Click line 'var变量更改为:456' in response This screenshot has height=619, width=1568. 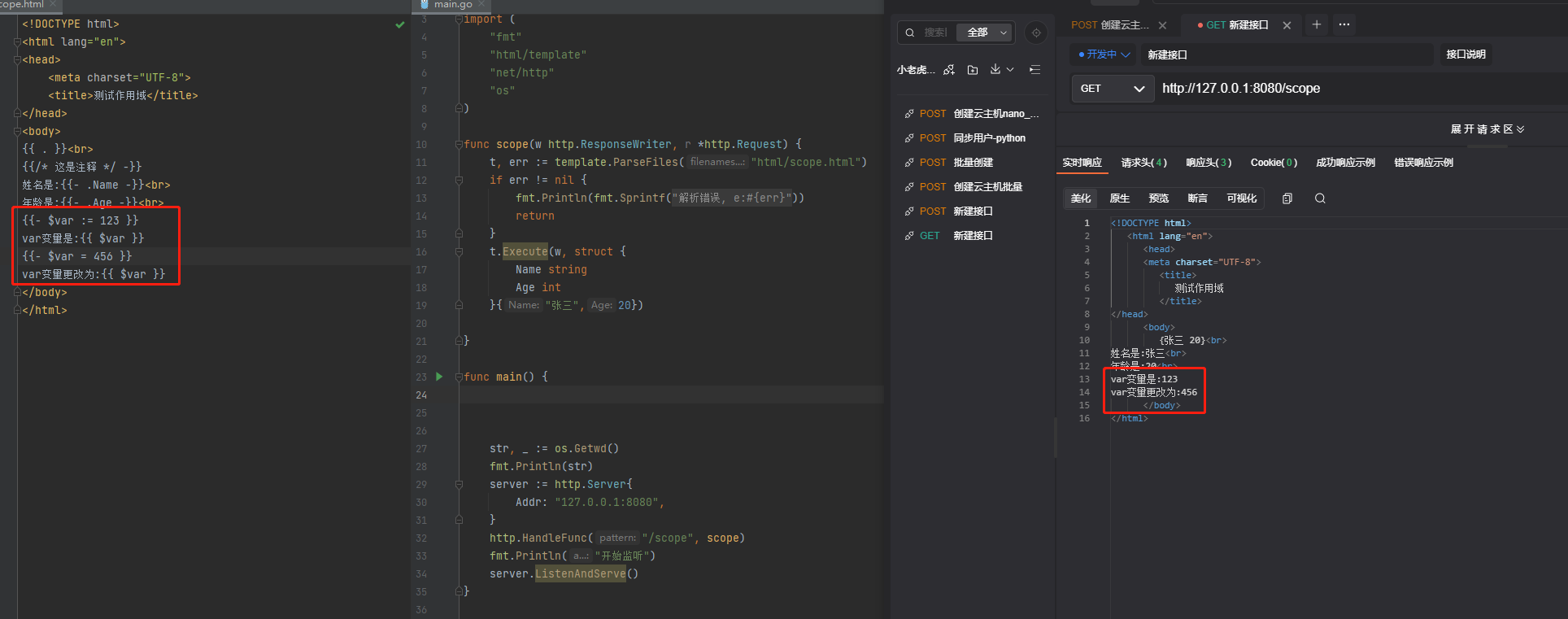pos(1154,392)
